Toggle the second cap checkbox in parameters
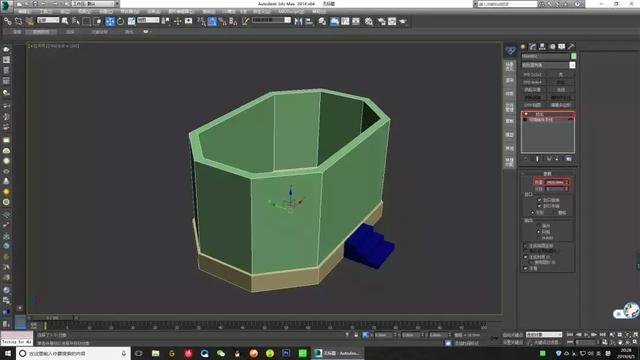 pyautogui.click(x=540, y=206)
